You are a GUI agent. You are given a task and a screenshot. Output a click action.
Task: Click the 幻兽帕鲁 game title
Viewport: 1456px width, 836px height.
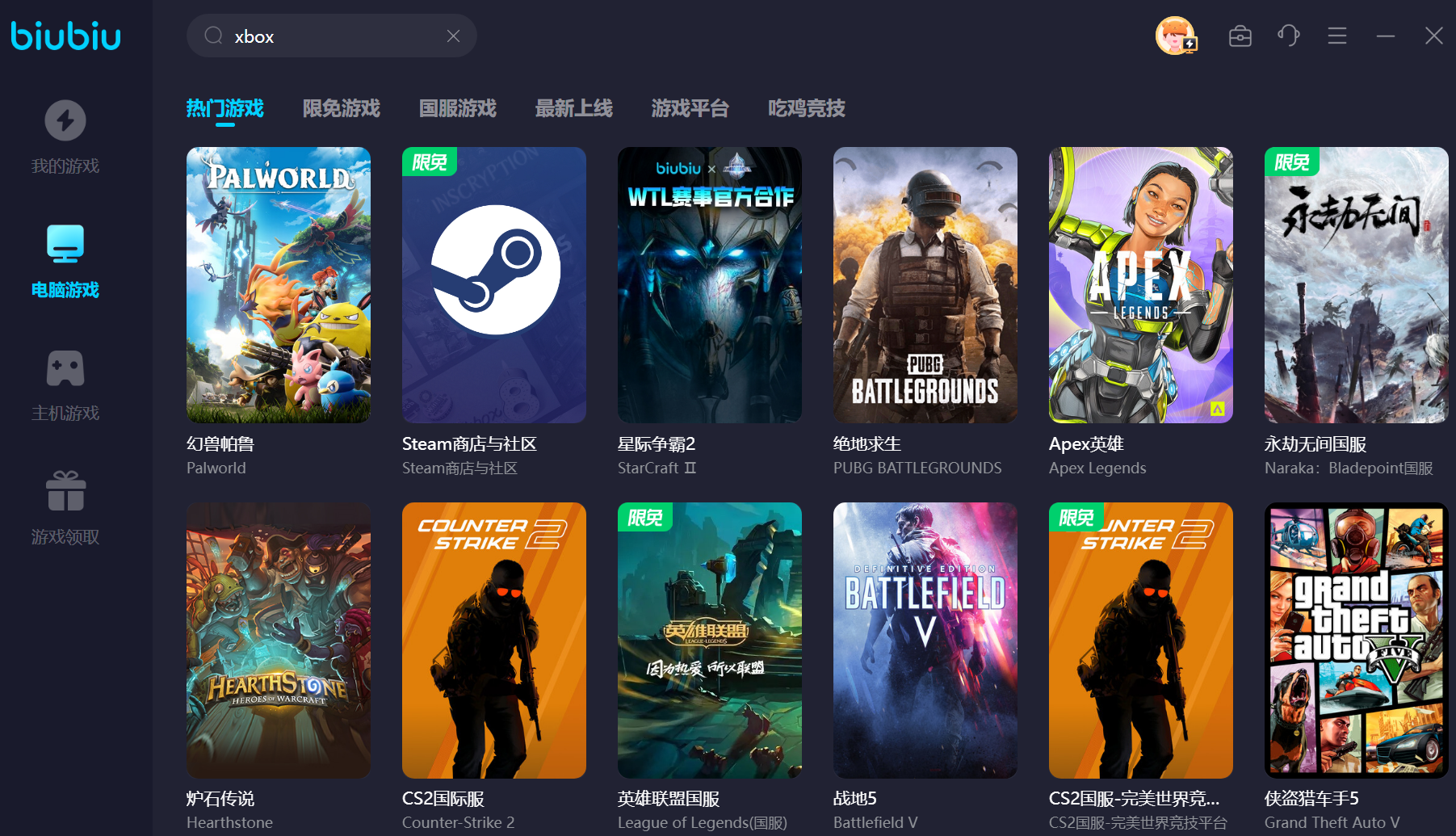click(220, 444)
